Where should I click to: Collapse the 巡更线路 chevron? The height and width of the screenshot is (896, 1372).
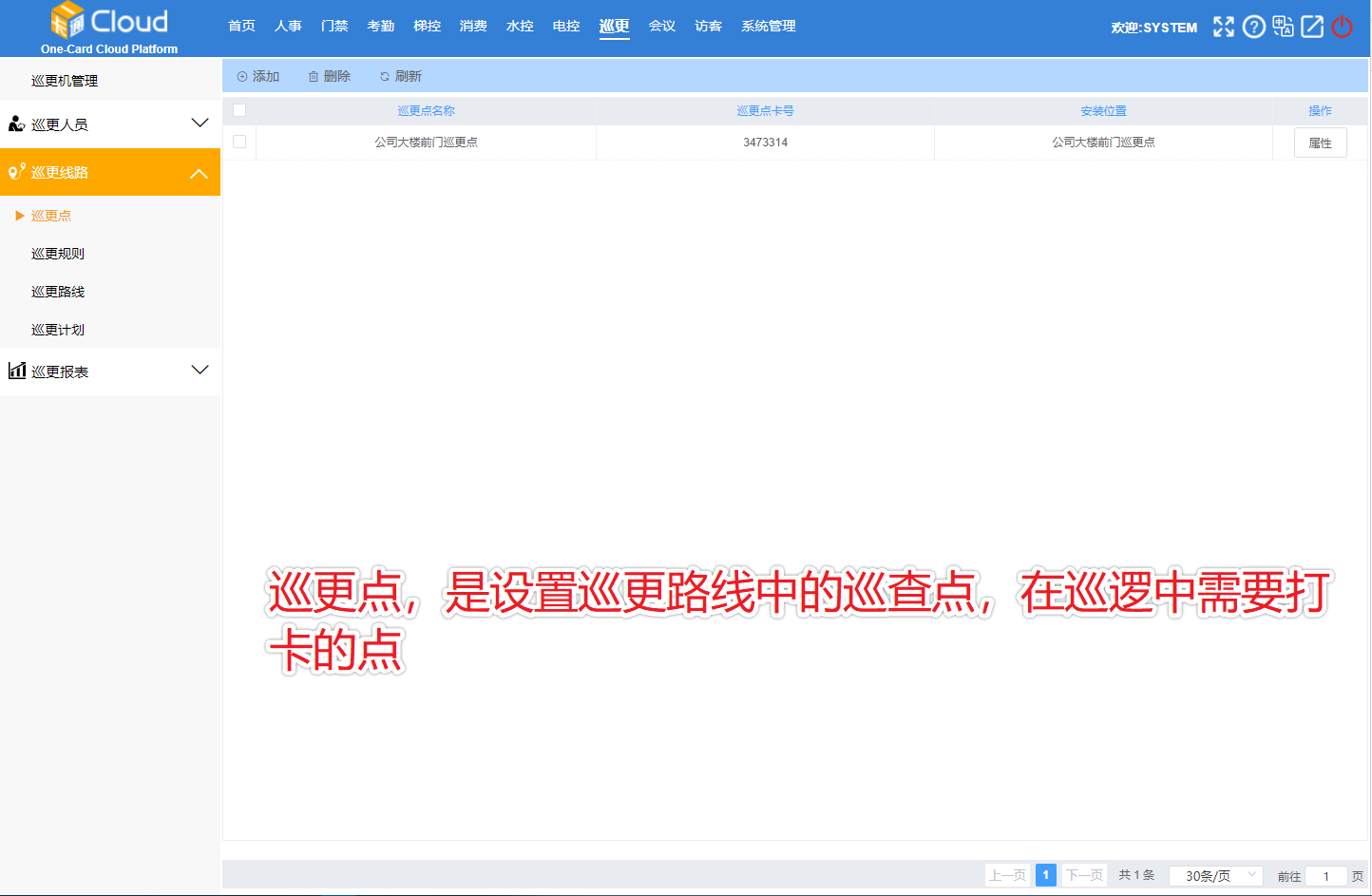[199, 174]
